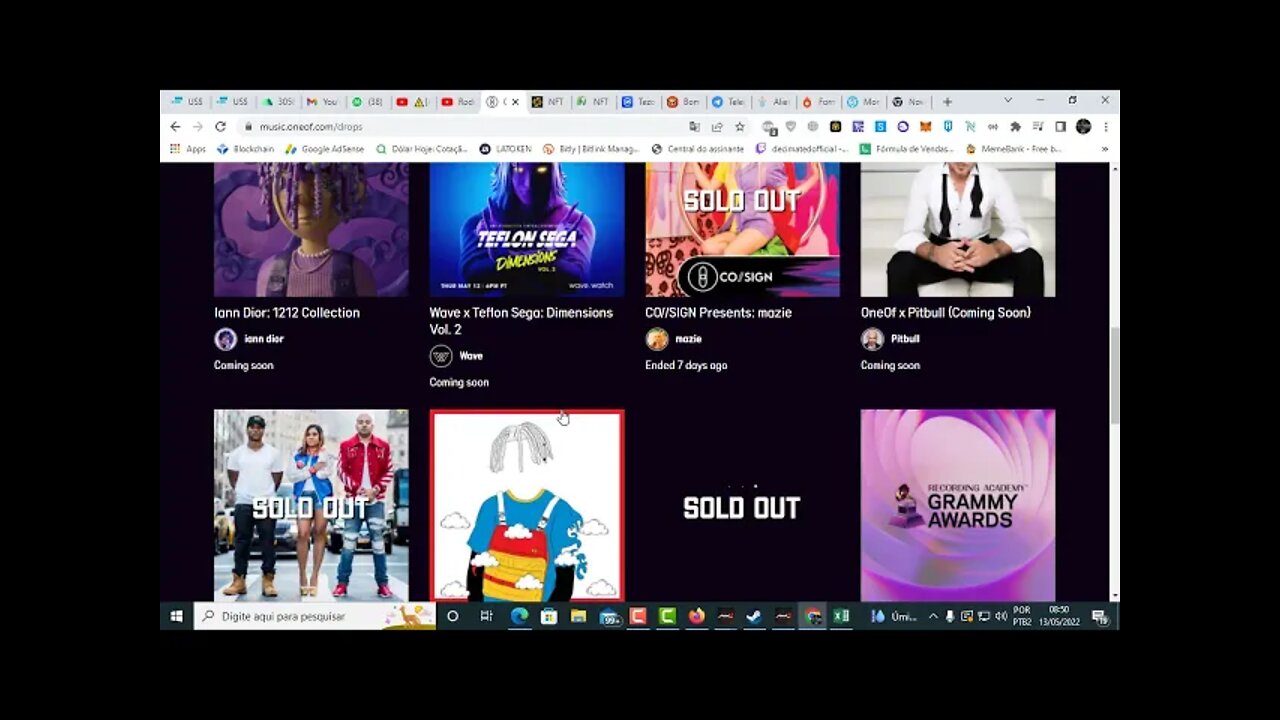Click the 'CO/SIGN Presents: mazie' title

[x=718, y=313]
